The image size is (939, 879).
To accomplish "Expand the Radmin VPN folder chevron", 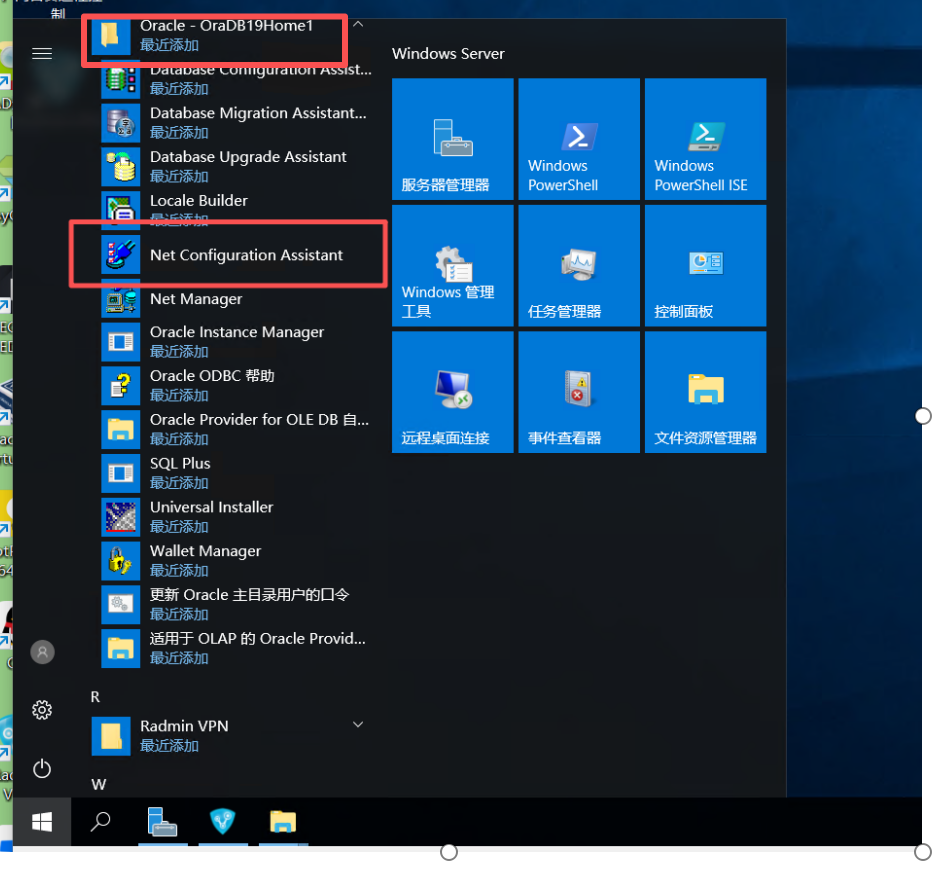I will click(358, 725).
